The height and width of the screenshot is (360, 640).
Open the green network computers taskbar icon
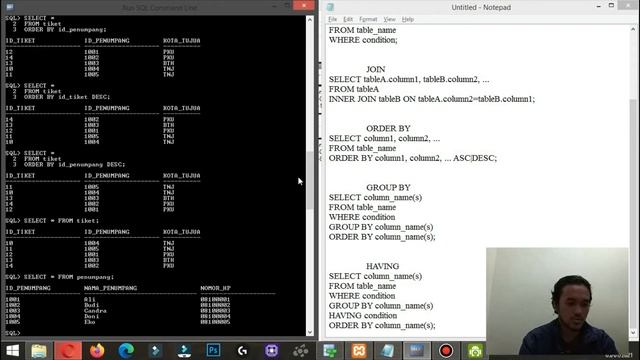[330, 351]
